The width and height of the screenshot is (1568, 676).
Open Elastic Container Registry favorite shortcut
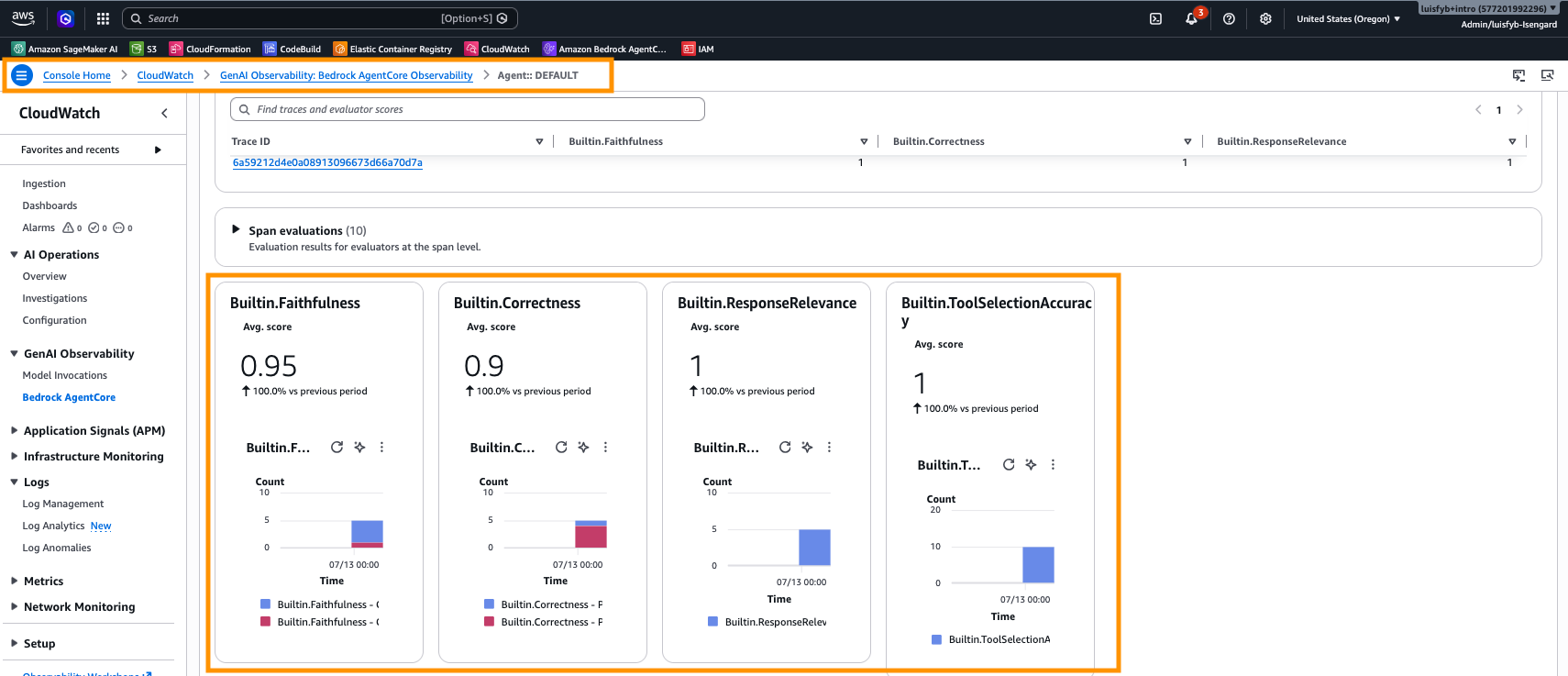pos(392,49)
